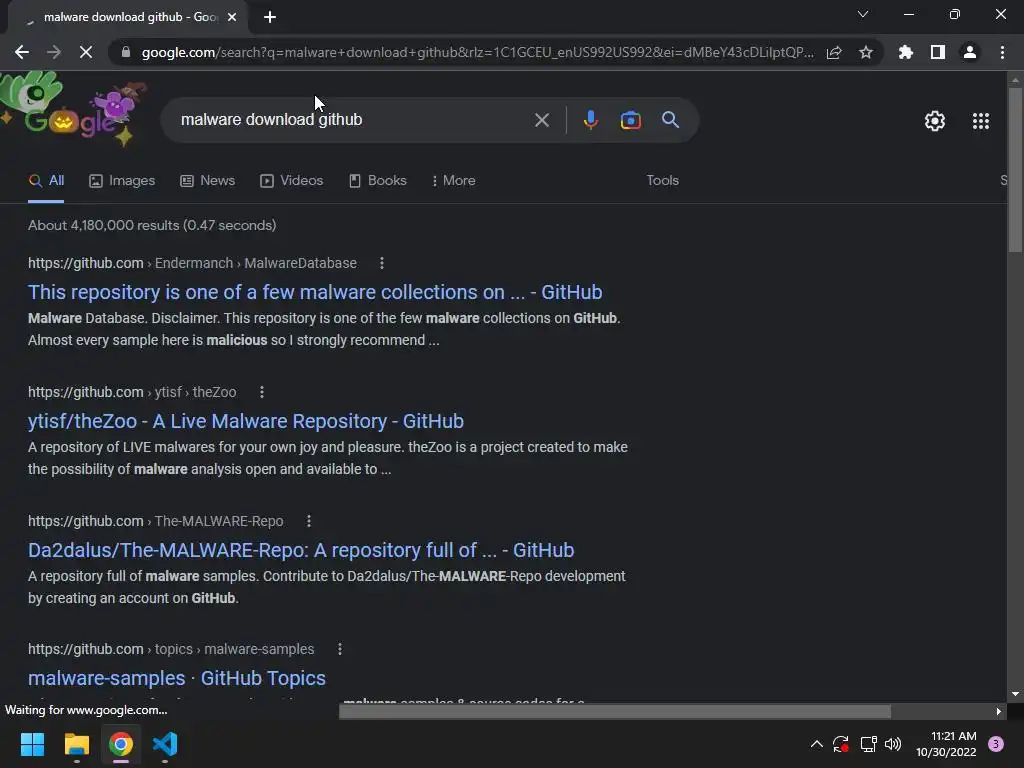This screenshot has width=1024, height=768.
Task: Clear the search box text
Action: pos(542,120)
